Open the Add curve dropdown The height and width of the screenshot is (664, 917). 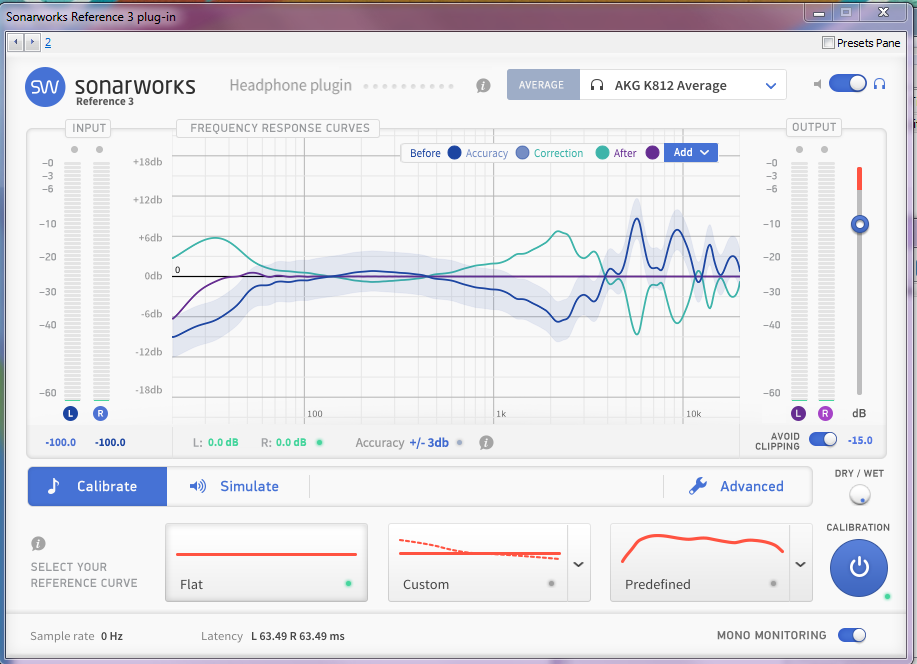691,153
